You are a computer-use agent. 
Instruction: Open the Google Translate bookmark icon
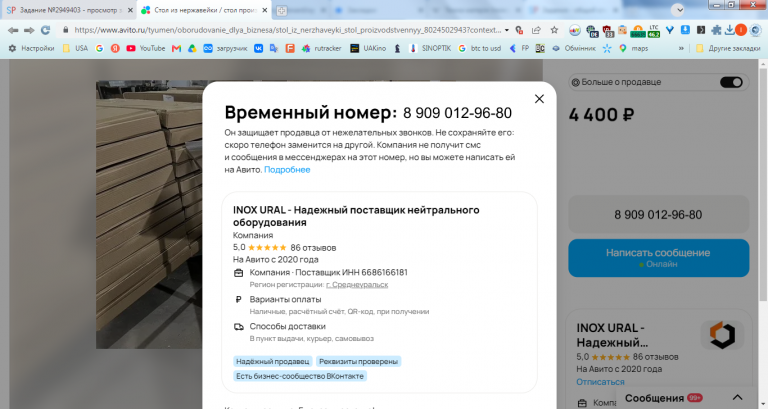274,48
